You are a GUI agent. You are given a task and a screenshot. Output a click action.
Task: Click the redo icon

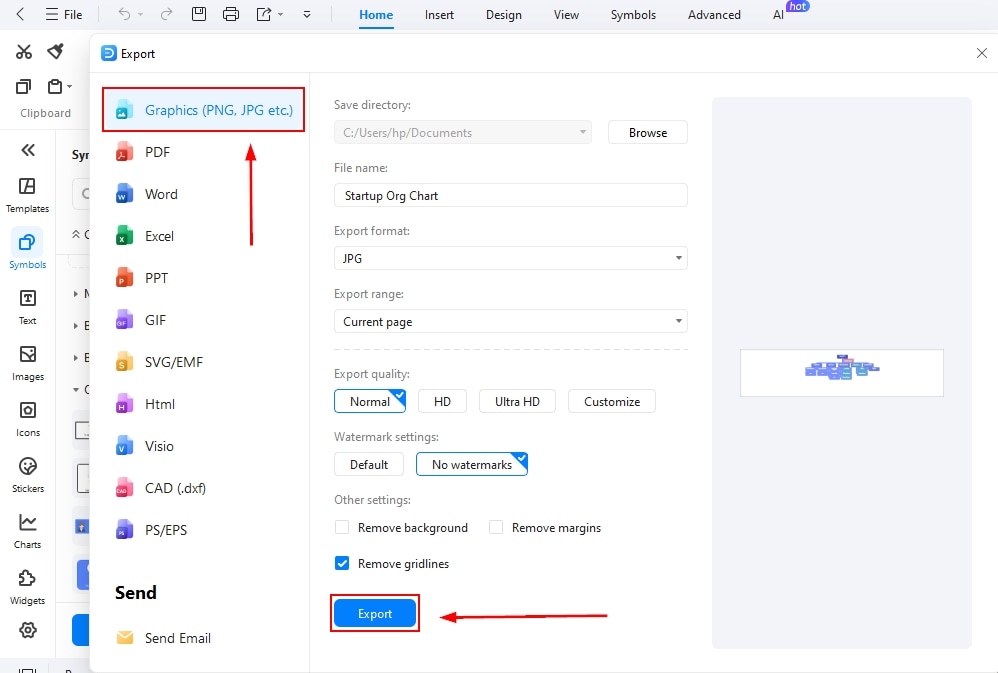tap(166, 14)
